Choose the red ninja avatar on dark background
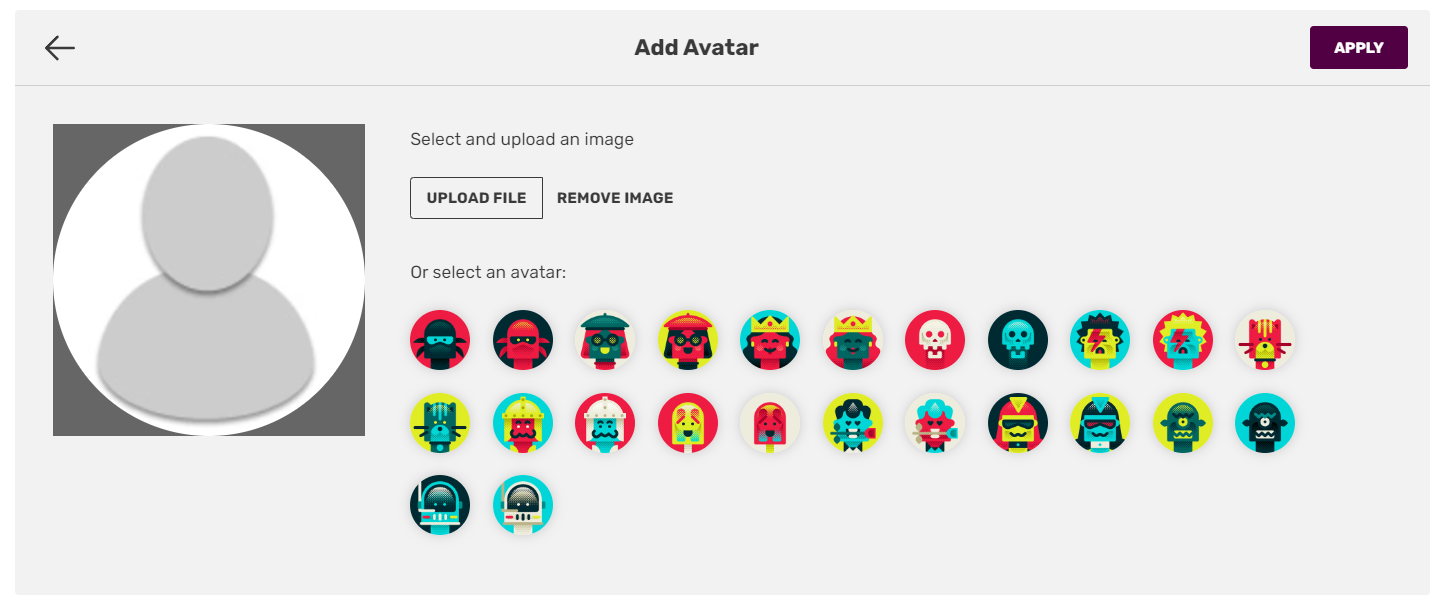This screenshot has height=605, width=1444. click(x=523, y=340)
